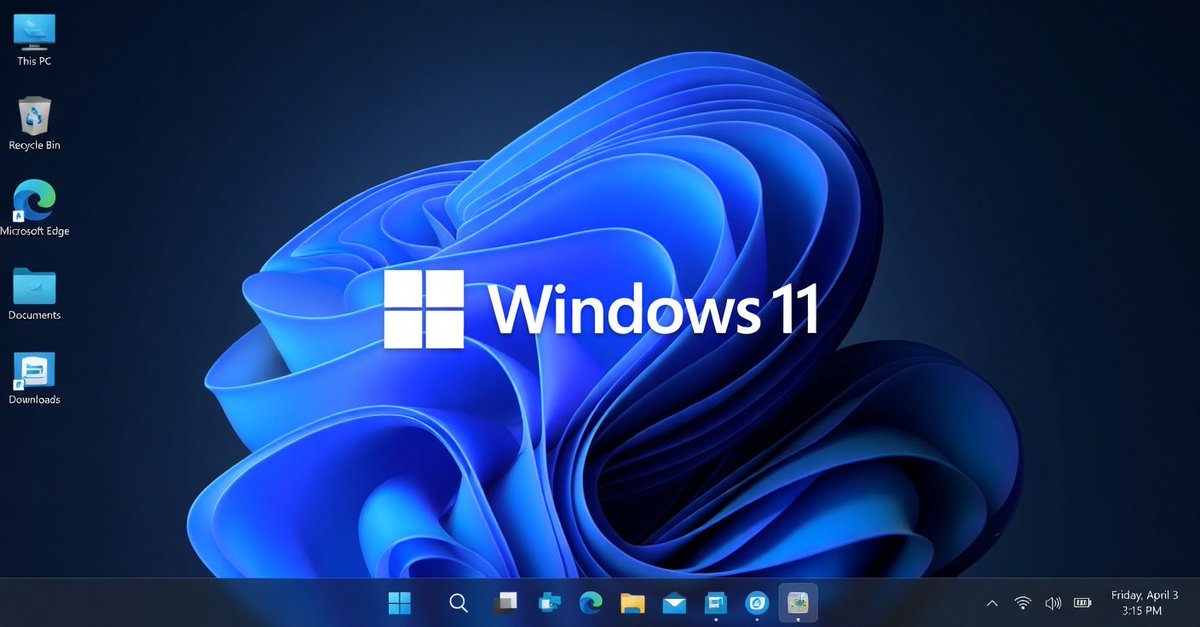This screenshot has width=1200, height=627.
Task: Open the round blue taskbar app icon
Action: tap(756, 603)
